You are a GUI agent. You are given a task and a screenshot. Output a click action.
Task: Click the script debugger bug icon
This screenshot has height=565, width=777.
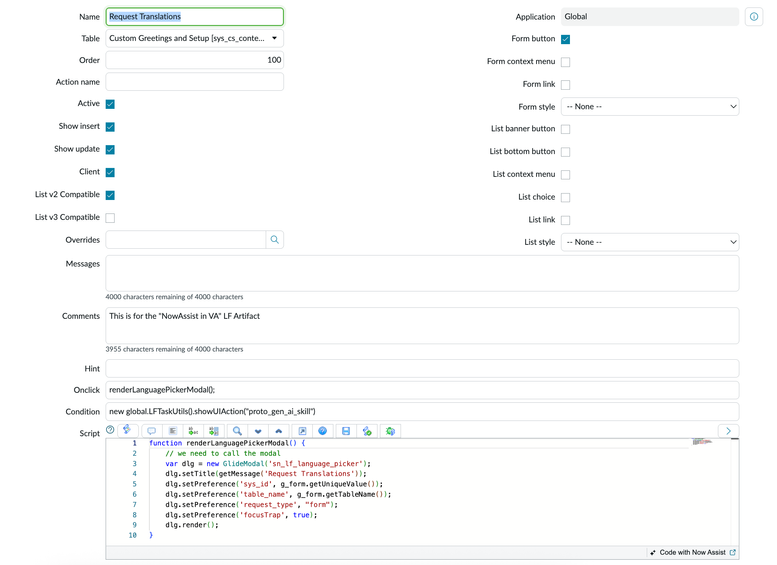pos(390,431)
